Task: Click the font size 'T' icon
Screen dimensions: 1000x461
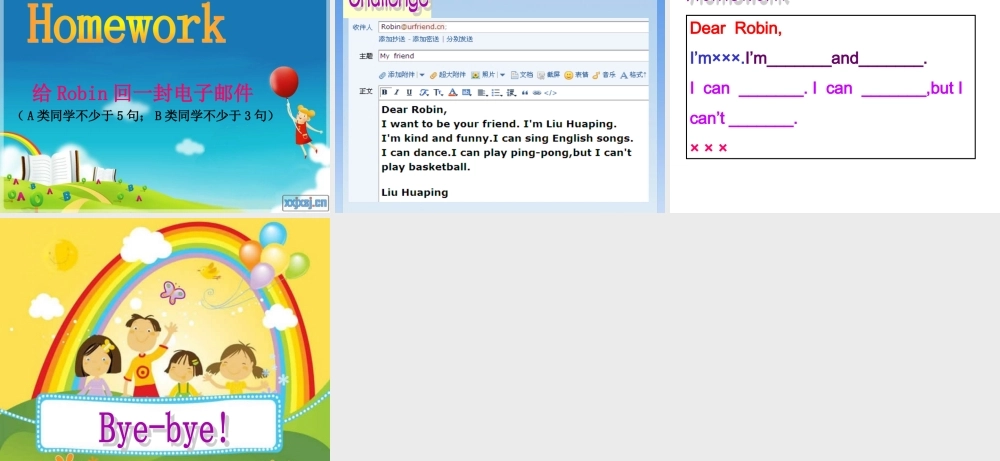Action: (x=438, y=92)
